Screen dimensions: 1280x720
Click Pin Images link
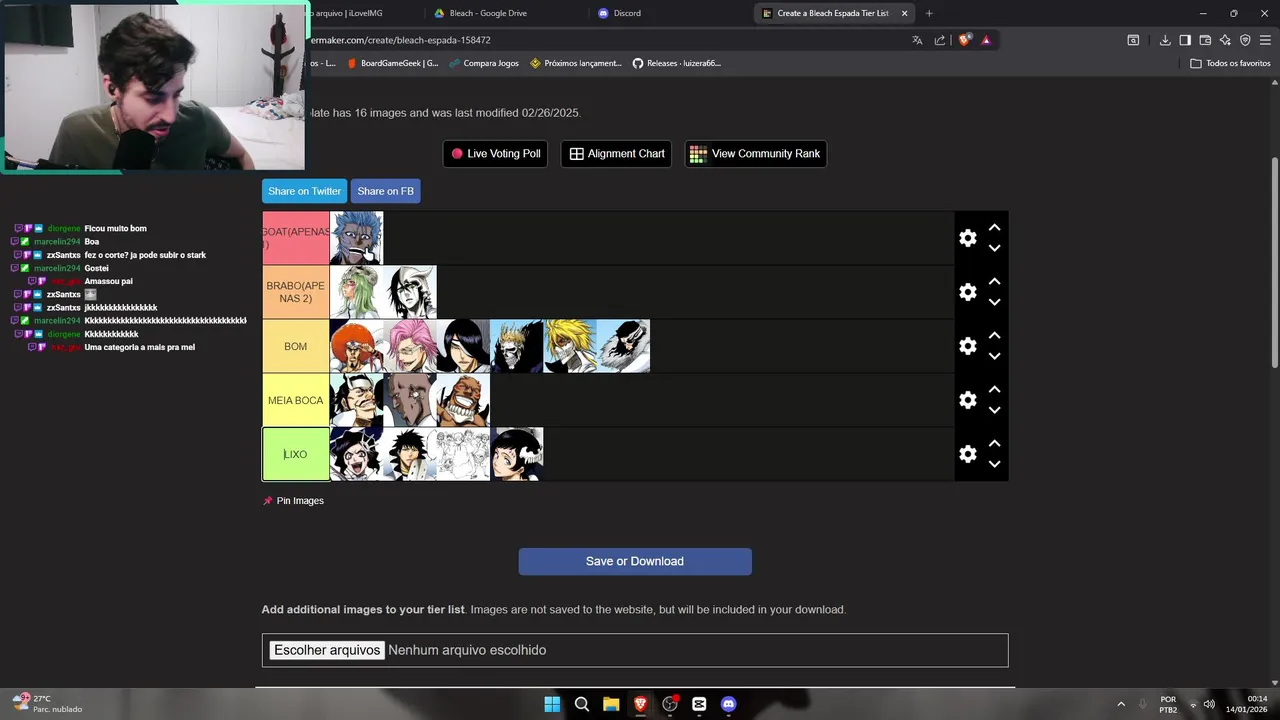click(x=293, y=501)
